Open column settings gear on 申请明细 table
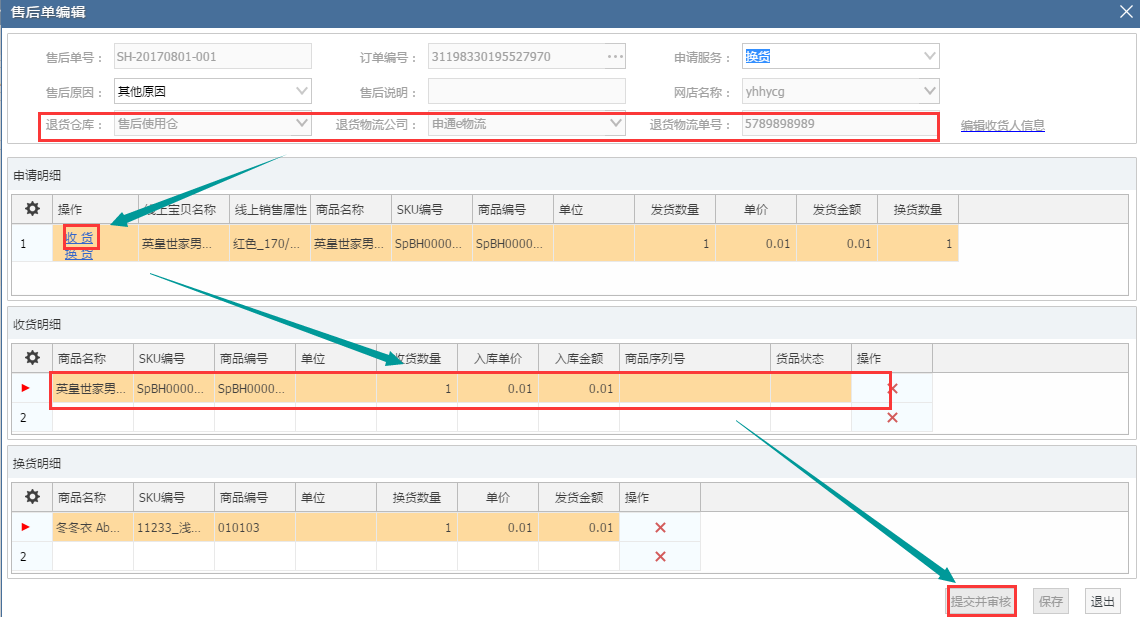 [x=33, y=208]
